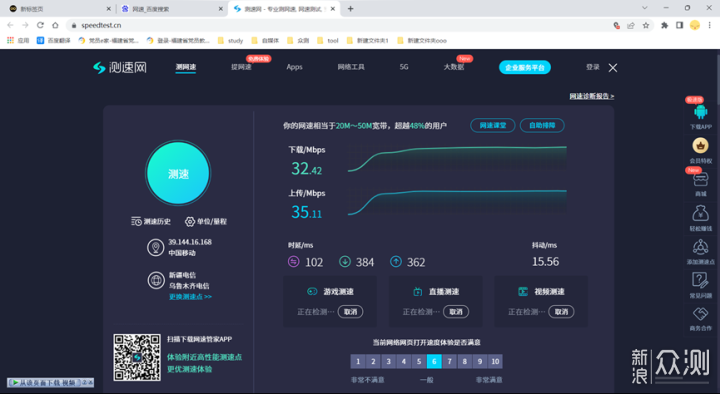Rate satisfaction as 2

tap(373, 361)
